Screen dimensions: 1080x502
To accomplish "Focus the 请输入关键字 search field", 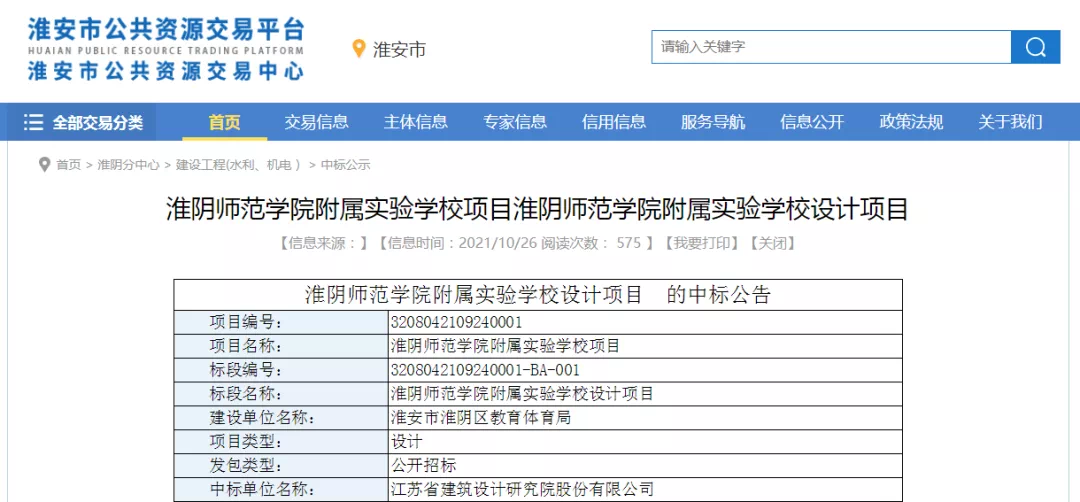I will tap(831, 47).
